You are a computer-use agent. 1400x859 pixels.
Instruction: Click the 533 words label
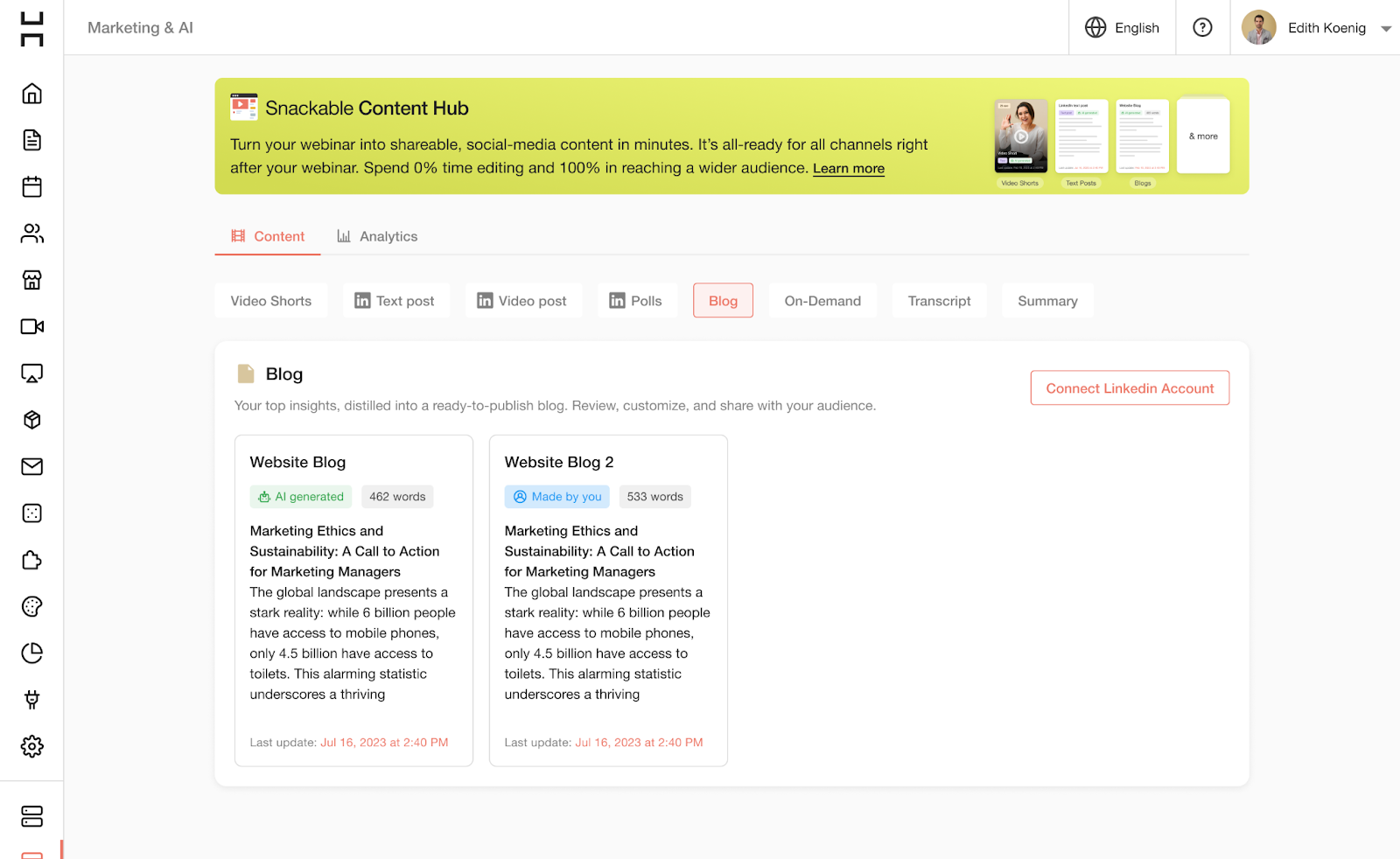click(x=655, y=497)
